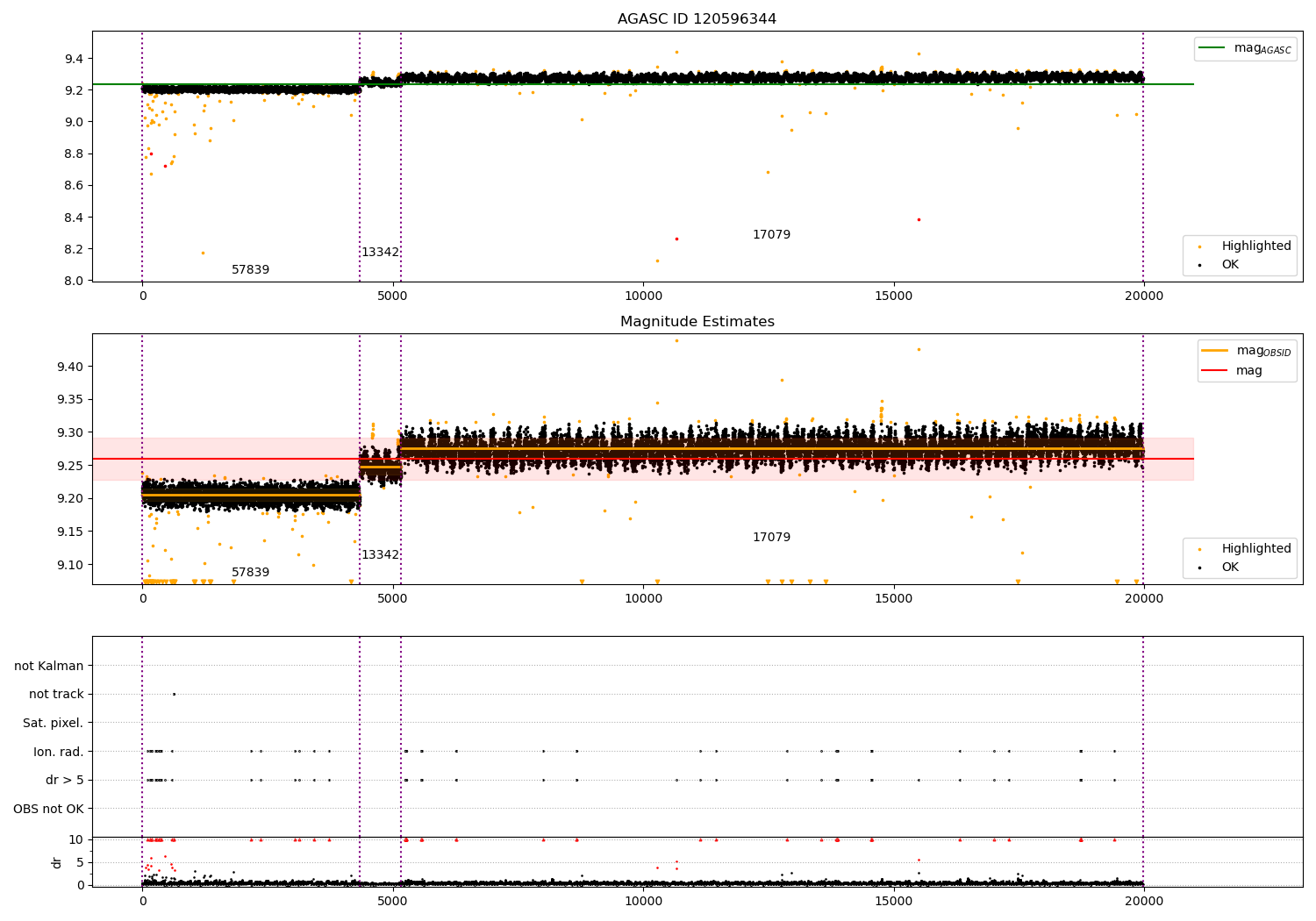
Task: Click the 'OBS not OK' axis label
Action: pyautogui.click(x=48, y=809)
